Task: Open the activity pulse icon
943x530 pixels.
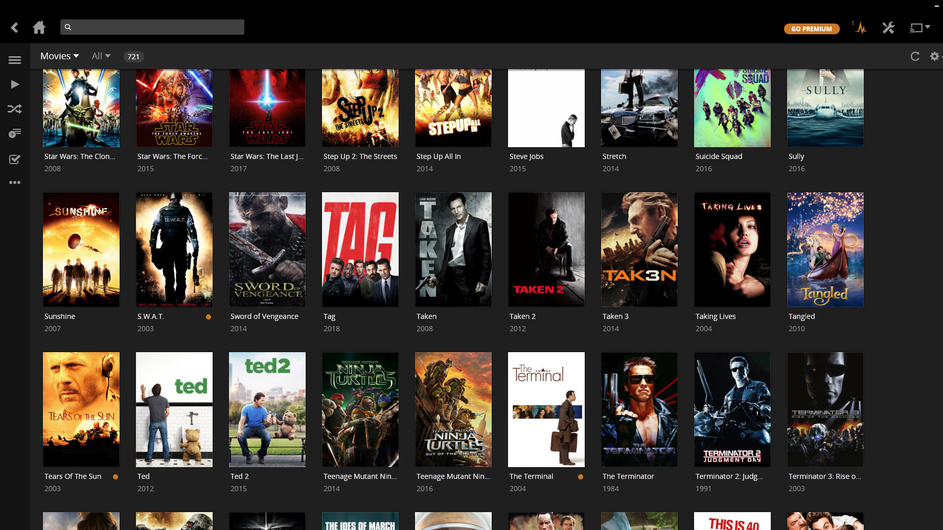Action: (860, 28)
